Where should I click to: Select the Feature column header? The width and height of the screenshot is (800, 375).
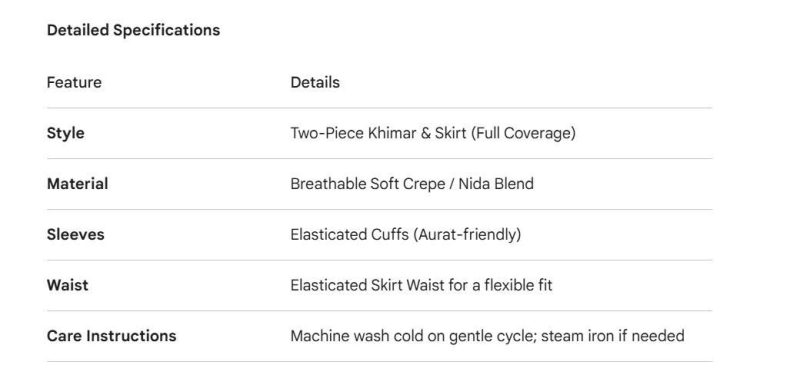pyautogui.click(x=74, y=82)
